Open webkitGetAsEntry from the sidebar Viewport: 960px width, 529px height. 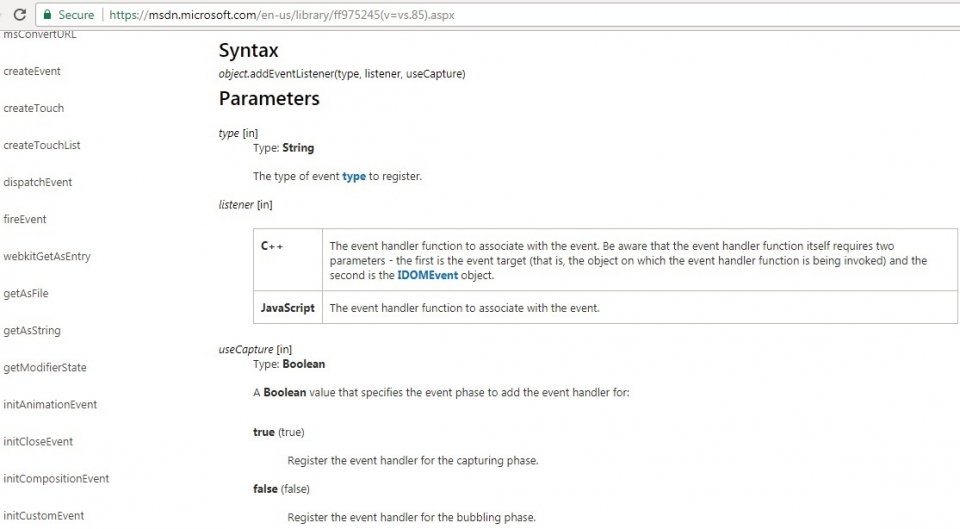(47, 256)
